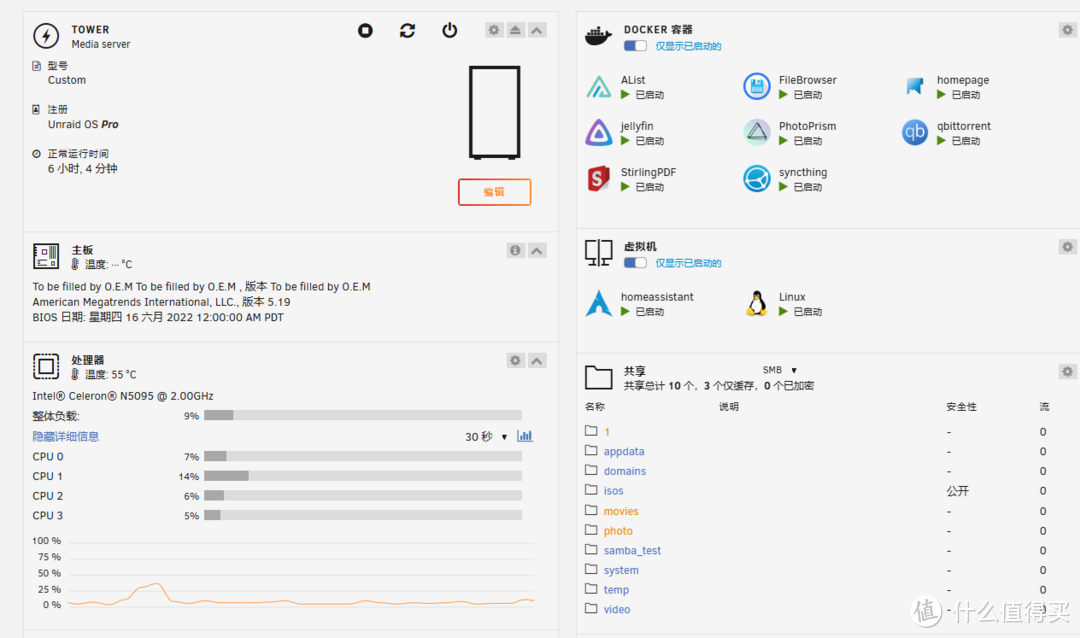The image size is (1080, 638).
Task: Click the reboot server icon
Action: click(x=407, y=30)
